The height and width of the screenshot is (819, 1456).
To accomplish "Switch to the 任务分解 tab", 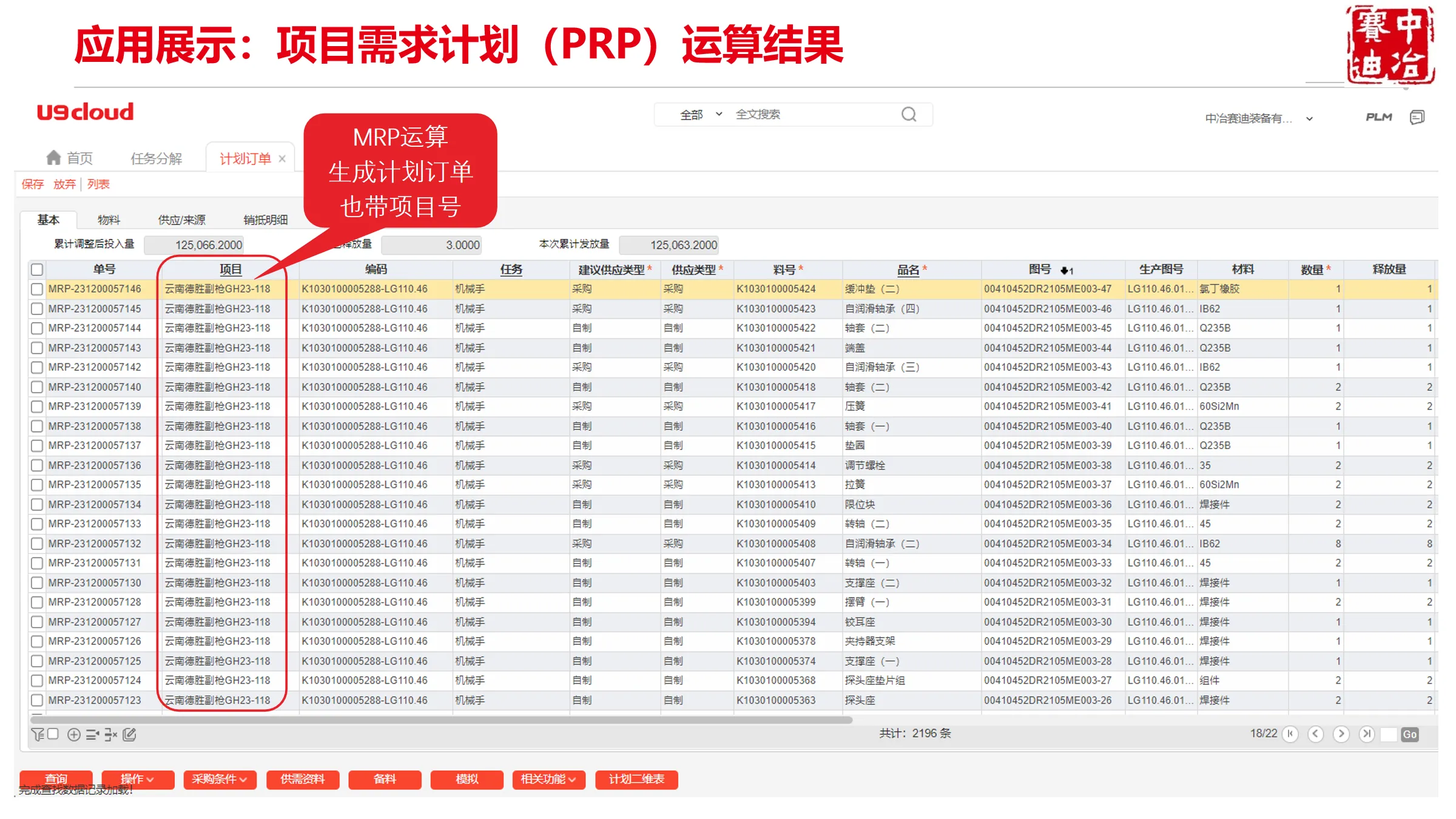I will [x=156, y=158].
